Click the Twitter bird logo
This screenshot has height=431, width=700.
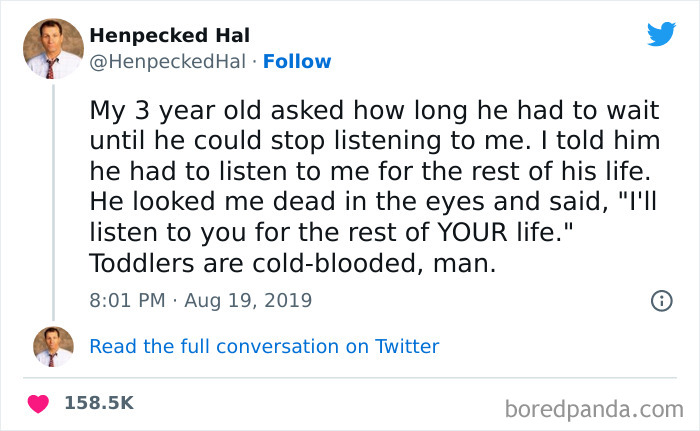click(x=661, y=35)
